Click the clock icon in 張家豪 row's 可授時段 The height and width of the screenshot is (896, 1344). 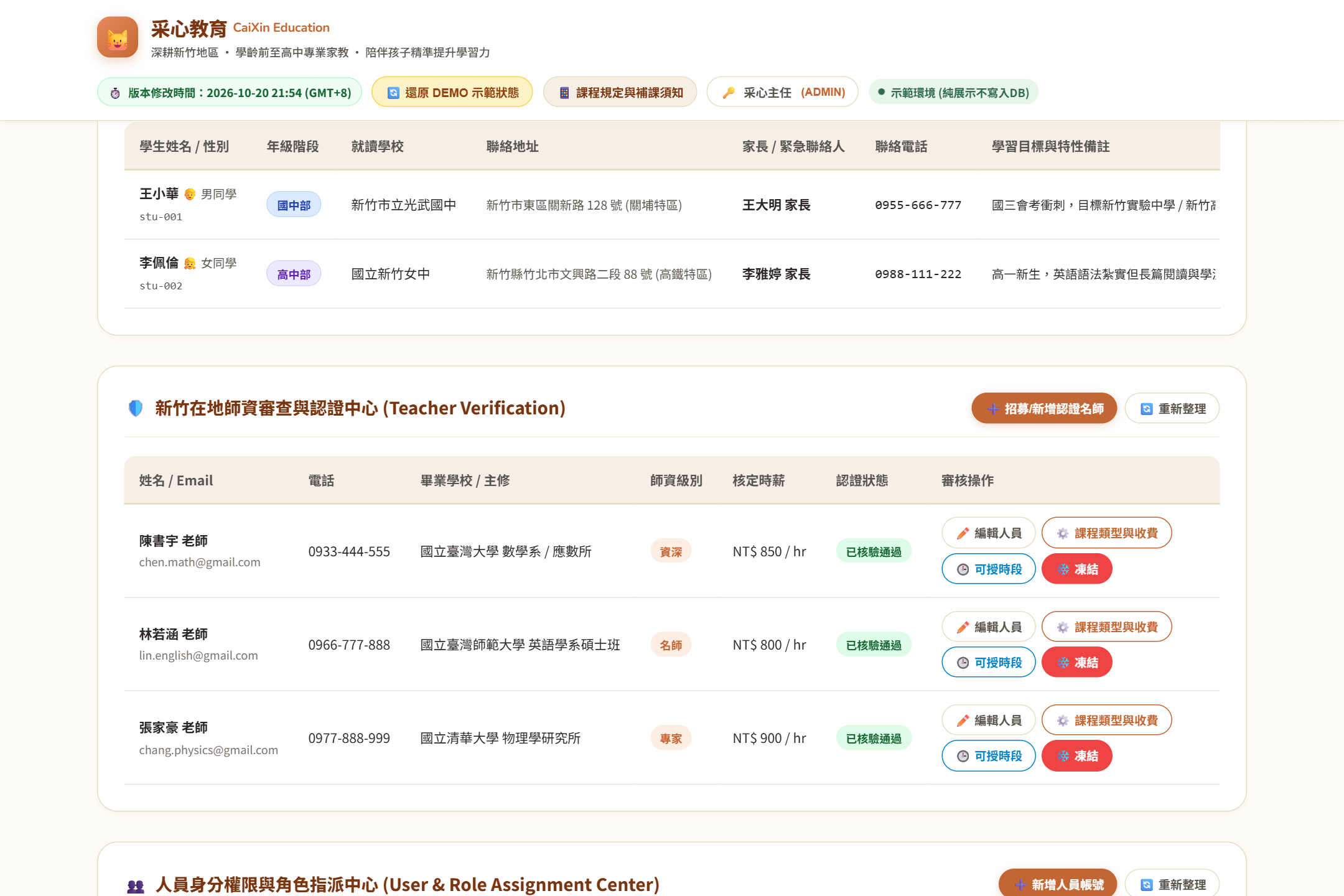(963, 756)
